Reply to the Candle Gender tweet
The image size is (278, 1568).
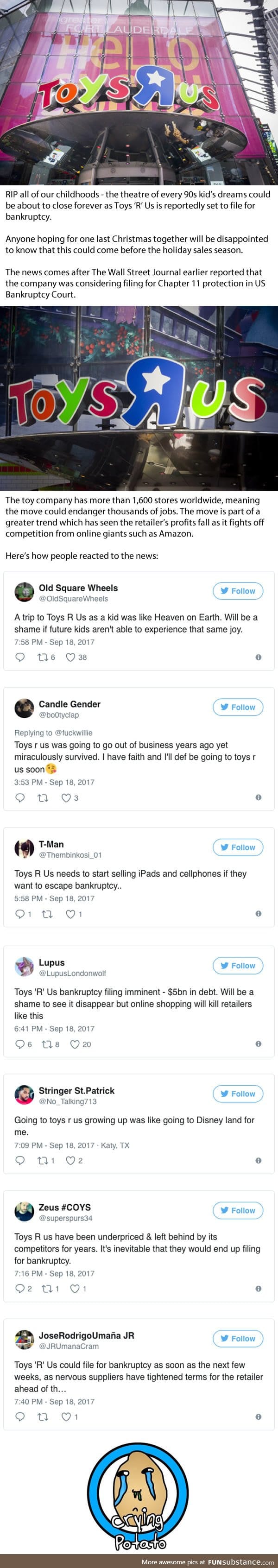coord(20,797)
